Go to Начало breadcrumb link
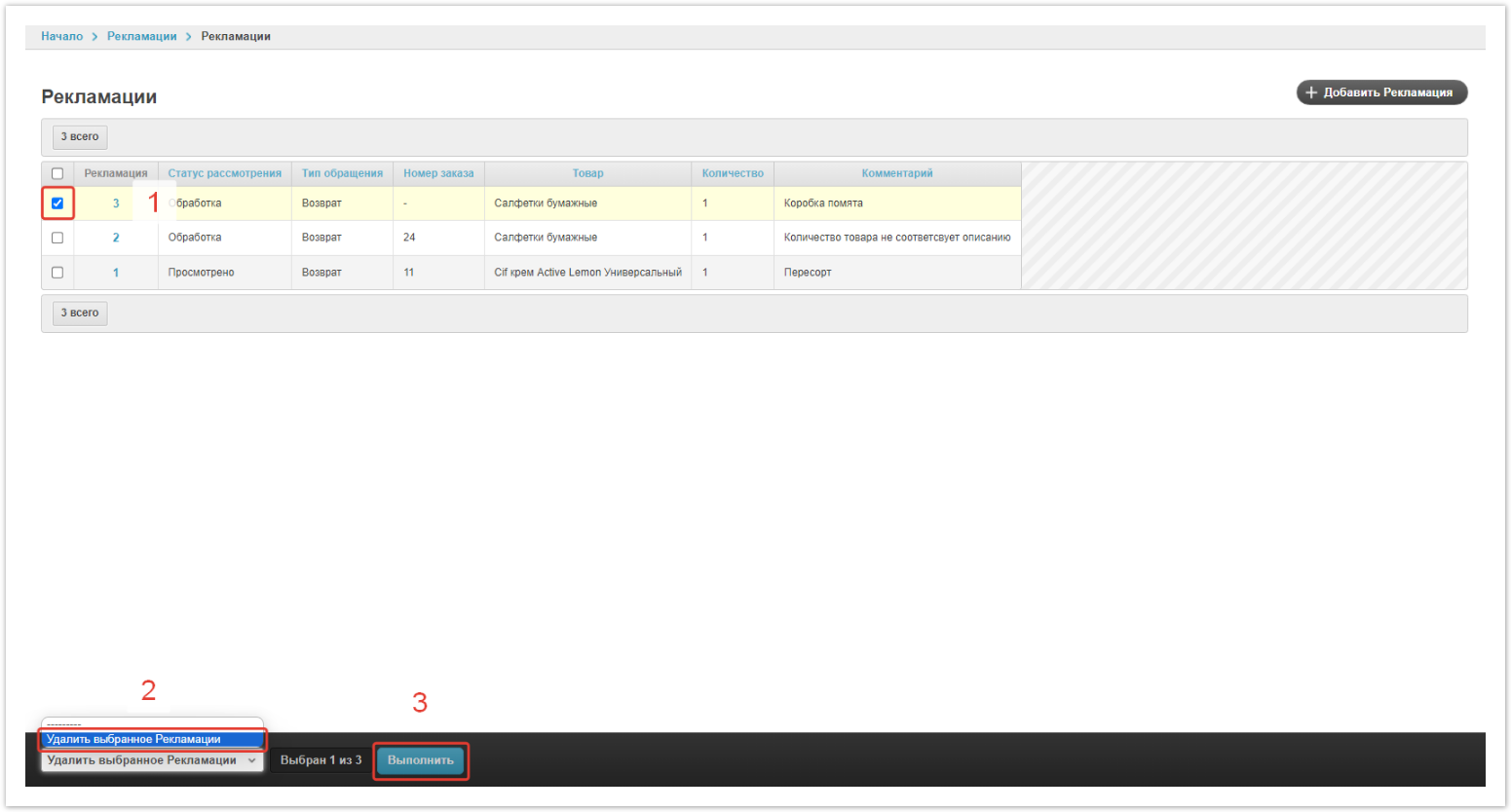This screenshot has height=812, width=1511. (61, 36)
